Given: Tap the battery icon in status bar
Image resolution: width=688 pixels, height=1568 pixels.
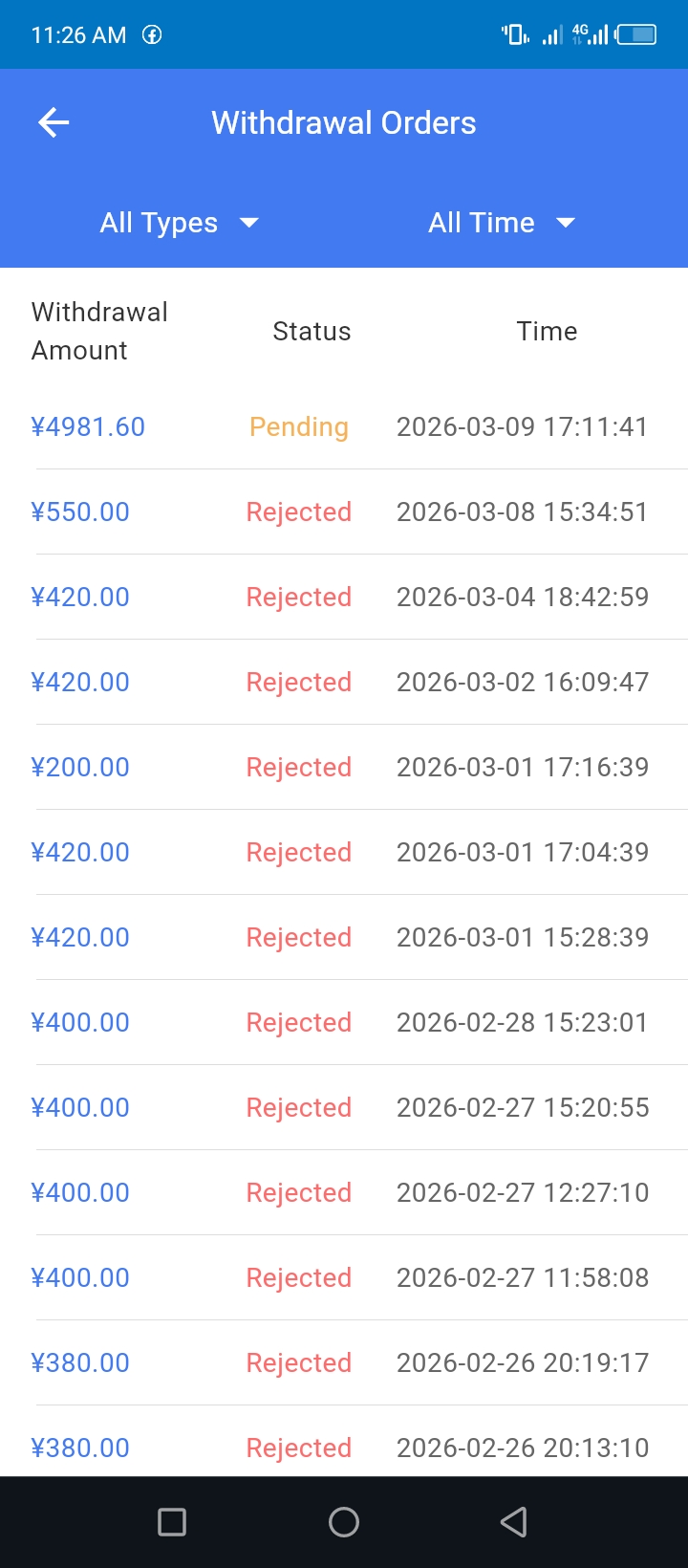Looking at the screenshot, I should pos(636,35).
